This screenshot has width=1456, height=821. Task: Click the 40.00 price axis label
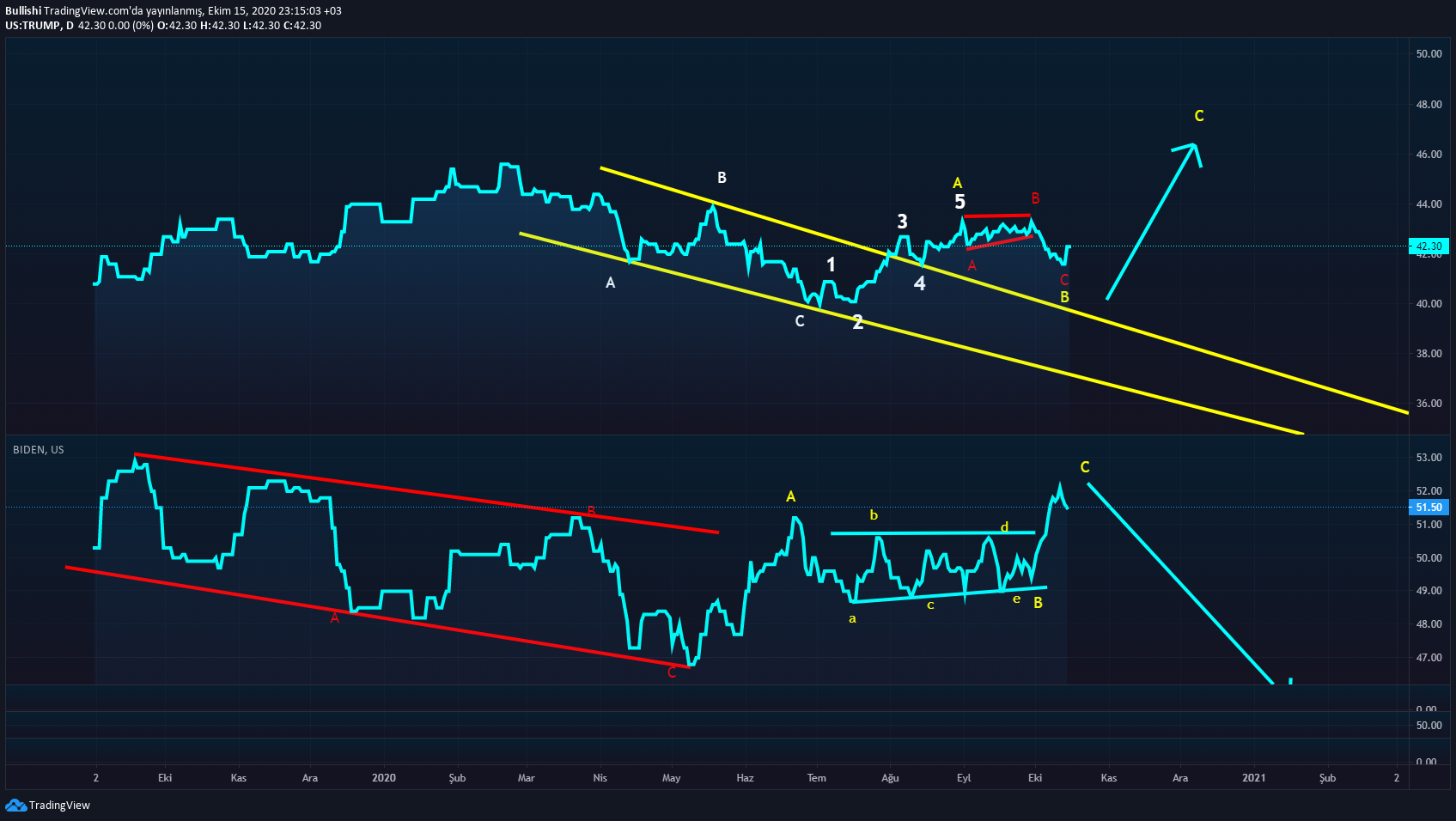(1429, 304)
